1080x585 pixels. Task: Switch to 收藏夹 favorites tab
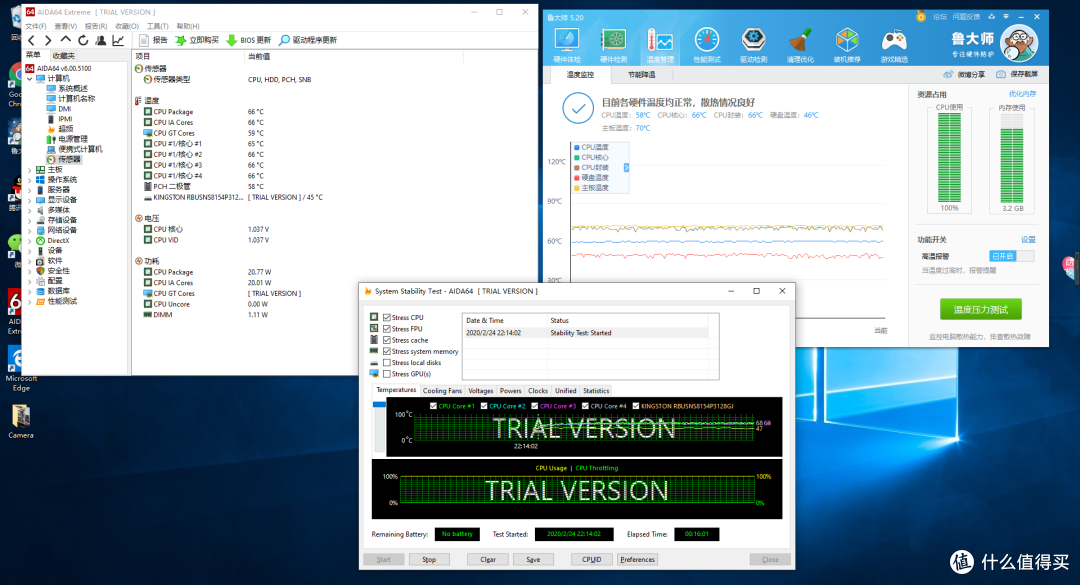(x=63, y=56)
